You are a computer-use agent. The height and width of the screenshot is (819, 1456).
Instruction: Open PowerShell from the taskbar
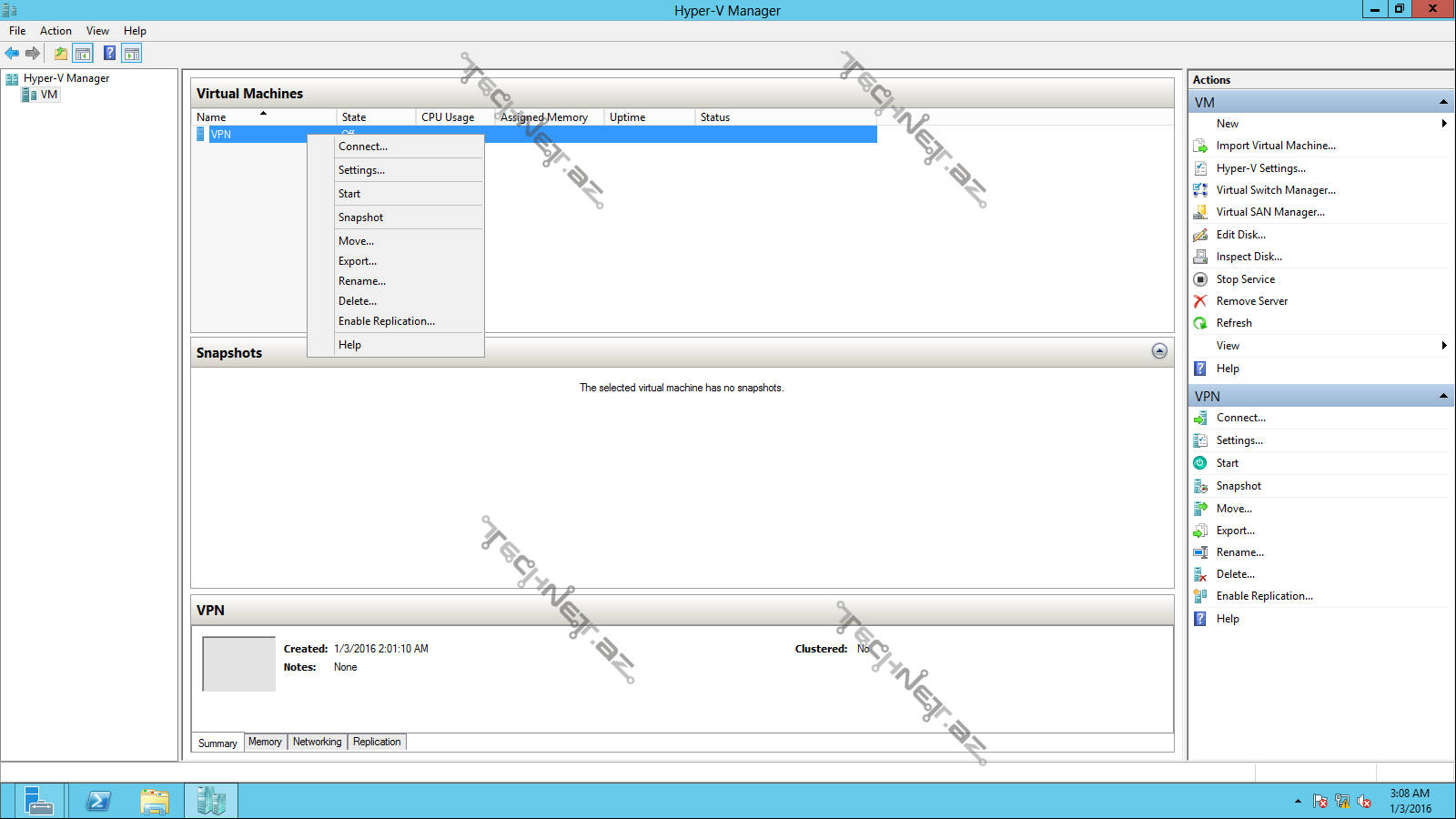tap(98, 801)
